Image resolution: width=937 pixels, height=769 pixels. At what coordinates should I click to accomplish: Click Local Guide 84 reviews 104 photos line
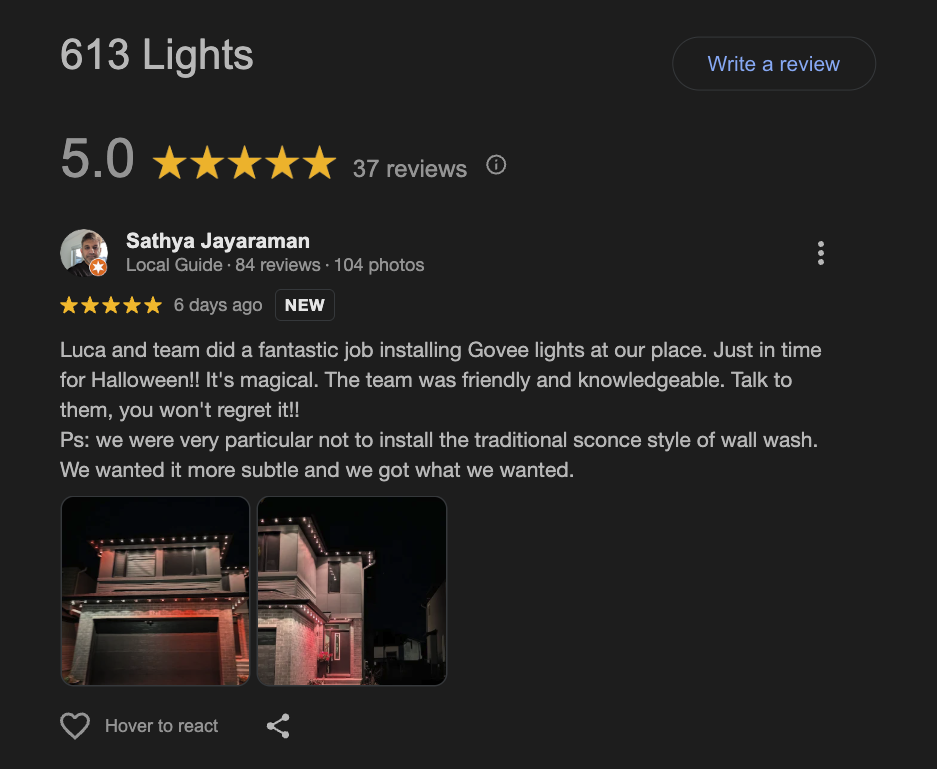point(275,265)
